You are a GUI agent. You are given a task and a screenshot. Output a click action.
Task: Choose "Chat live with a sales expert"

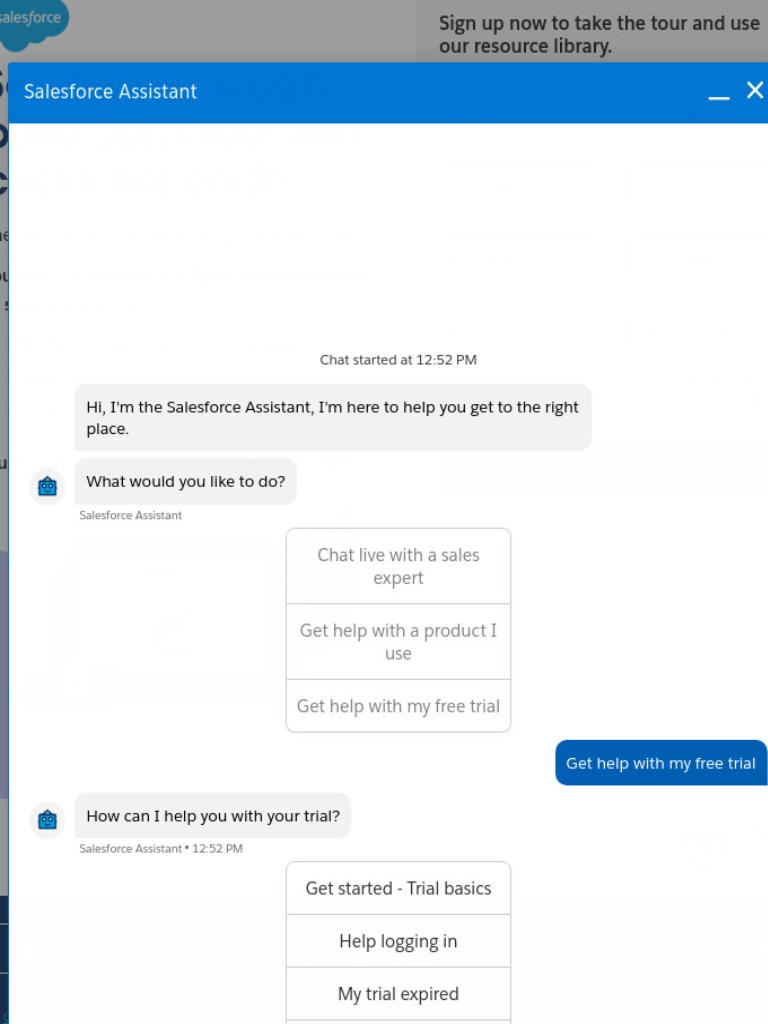pos(398,566)
